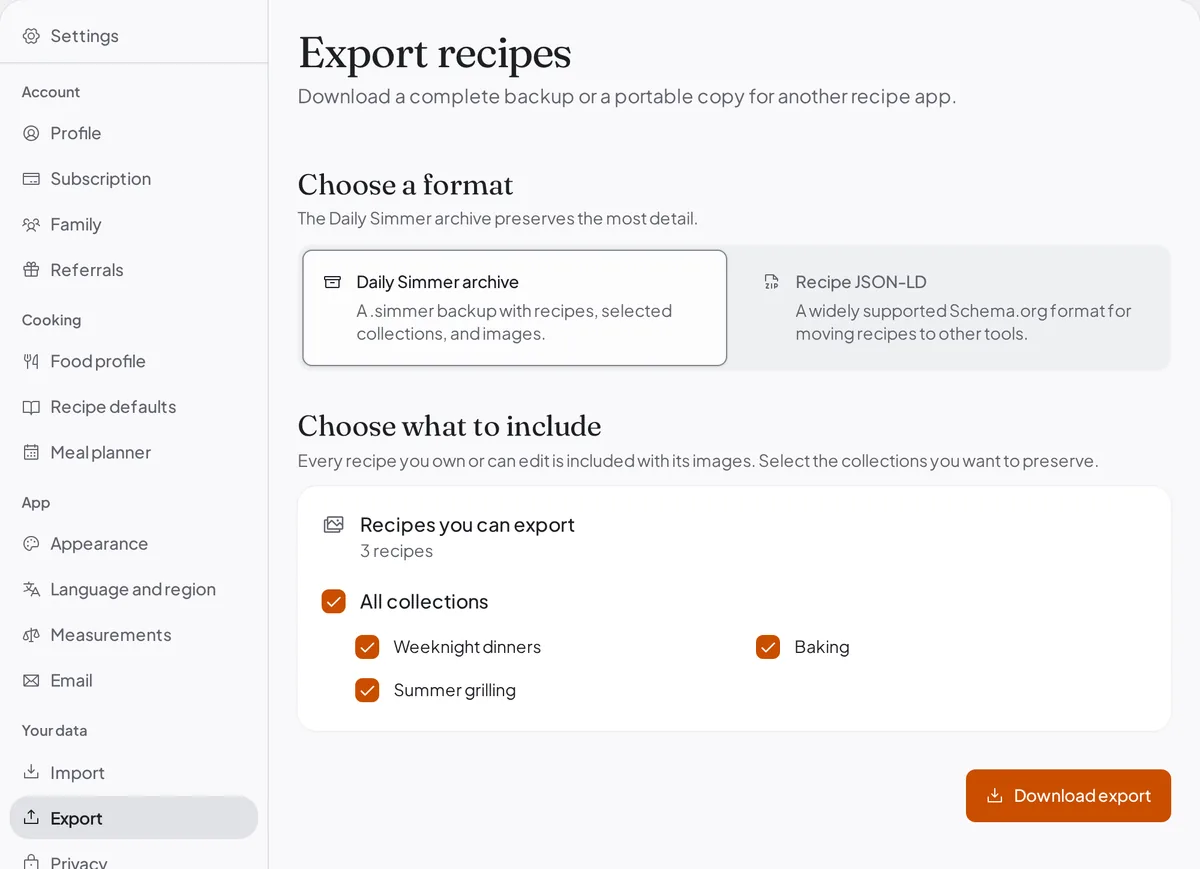Open Appearance settings
The image size is (1200, 869).
pyautogui.click(x=134, y=544)
